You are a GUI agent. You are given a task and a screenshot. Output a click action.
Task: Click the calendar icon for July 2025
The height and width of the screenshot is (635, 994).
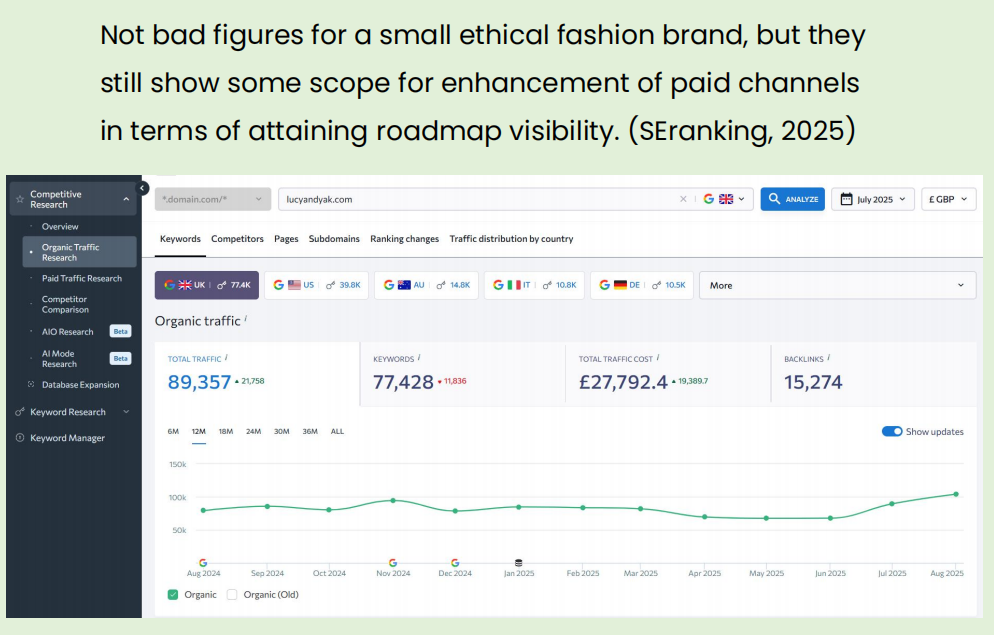click(x=846, y=199)
